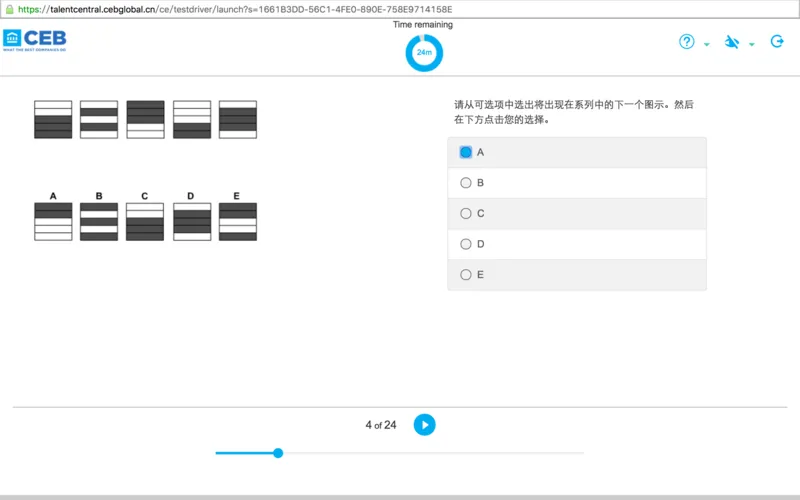The image size is (800, 500).
Task: Select answer option D radio button
Action: click(x=466, y=244)
